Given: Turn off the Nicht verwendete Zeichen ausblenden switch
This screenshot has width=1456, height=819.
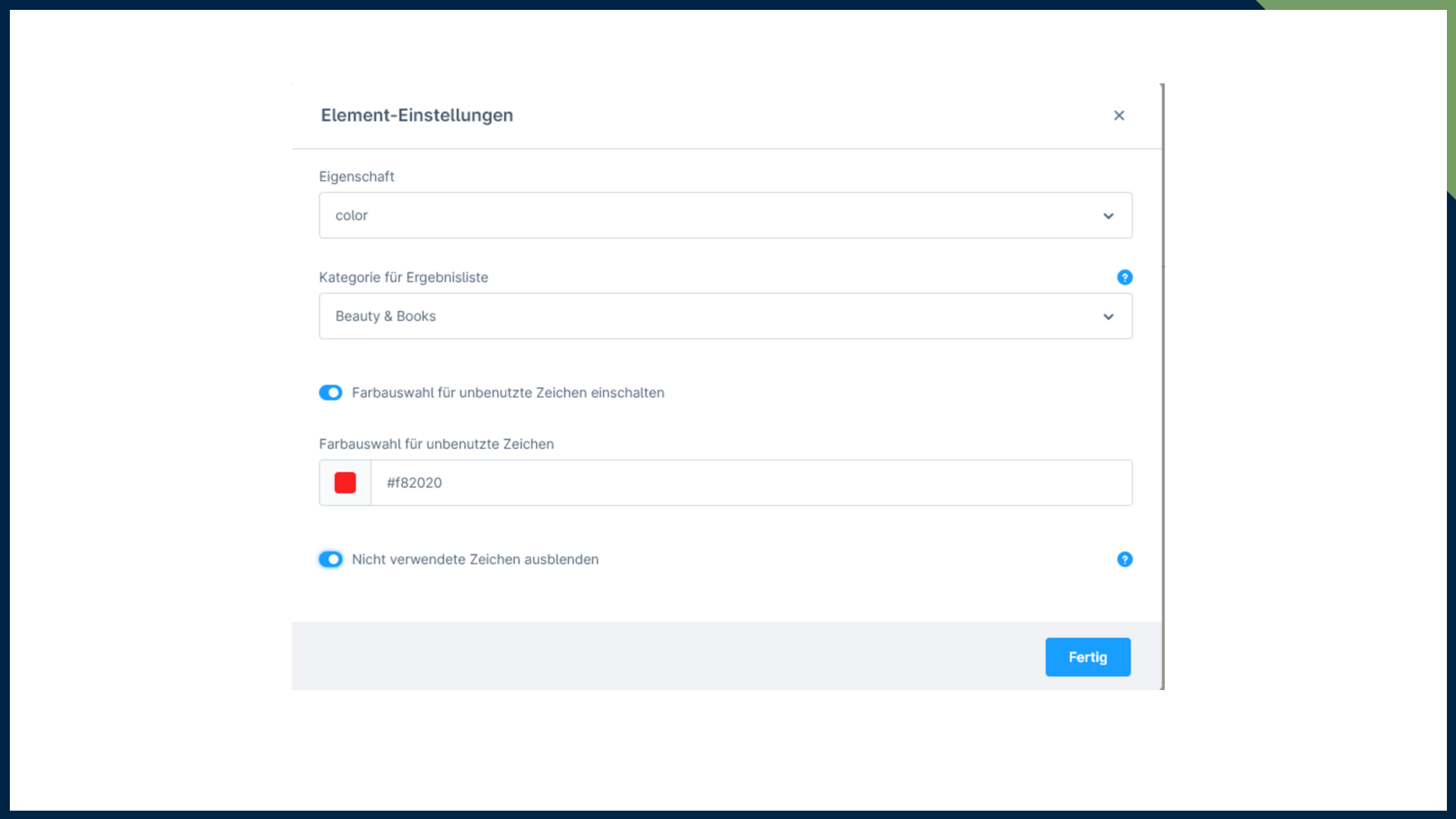Looking at the screenshot, I should pyautogui.click(x=331, y=560).
